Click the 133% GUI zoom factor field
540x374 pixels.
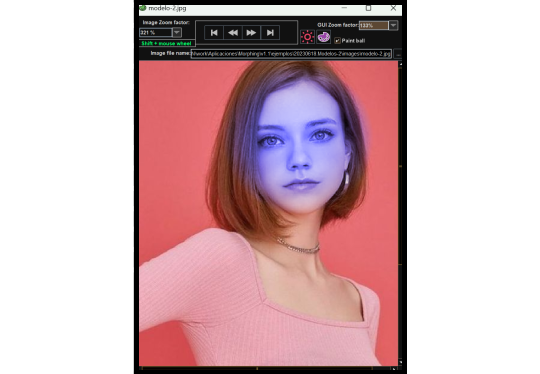374,25
